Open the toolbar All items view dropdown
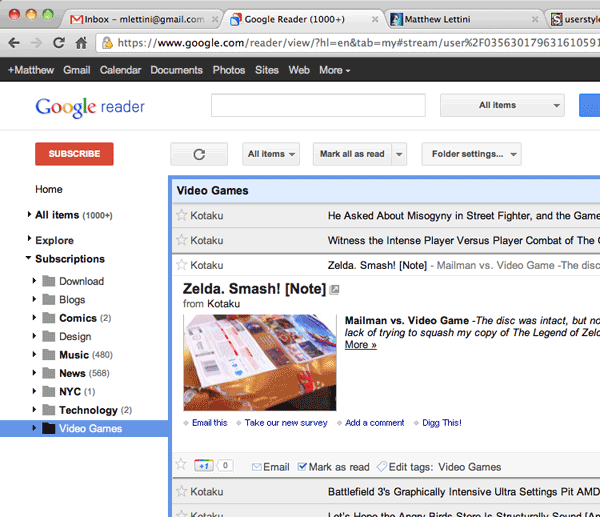The image size is (600, 517). click(271, 154)
